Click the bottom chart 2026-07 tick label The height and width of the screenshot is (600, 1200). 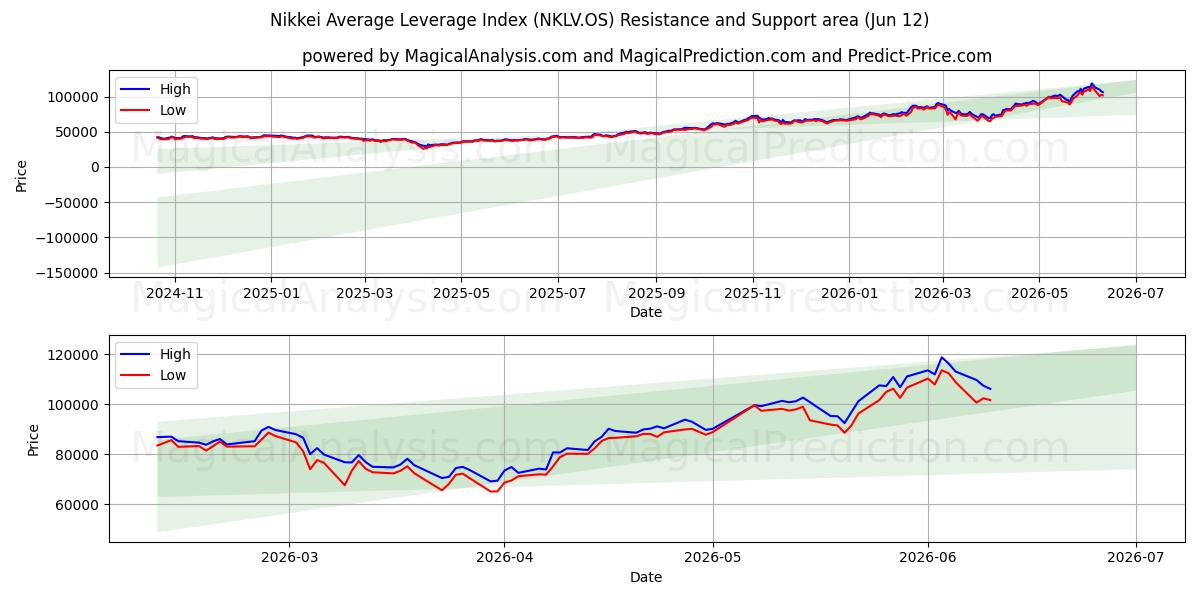click(1136, 557)
